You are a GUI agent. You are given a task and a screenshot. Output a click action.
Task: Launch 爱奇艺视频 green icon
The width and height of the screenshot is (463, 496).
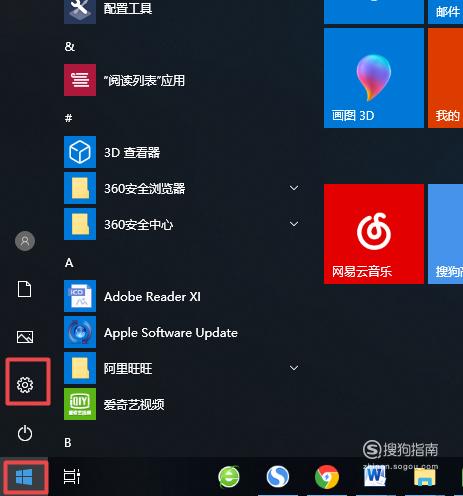click(x=80, y=404)
